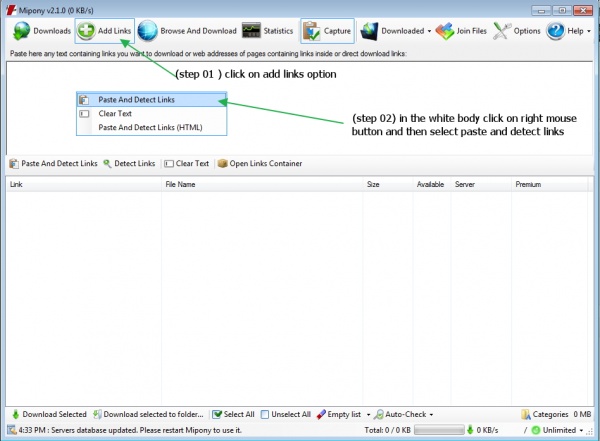Open the Unlimited speed dropdown arrow
The height and width of the screenshot is (441, 600).
pyautogui.click(x=581, y=430)
